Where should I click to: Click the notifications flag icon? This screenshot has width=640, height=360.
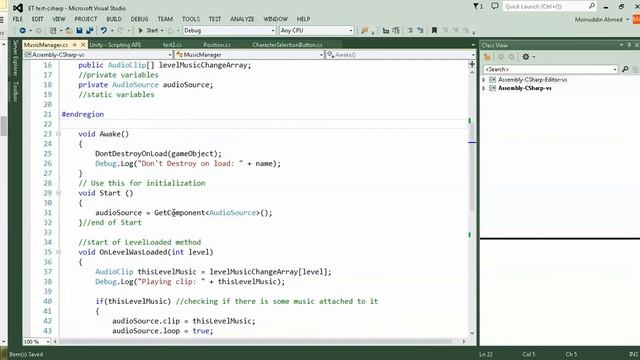tap(478, 7)
